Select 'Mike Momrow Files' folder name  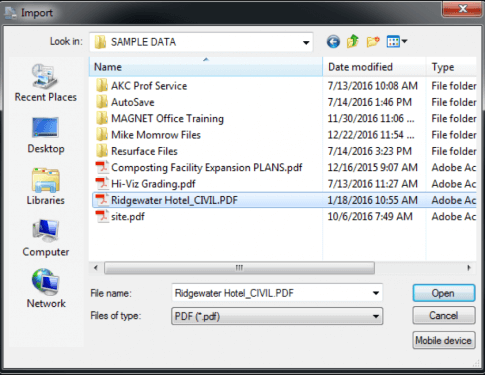(x=156, y=135)
